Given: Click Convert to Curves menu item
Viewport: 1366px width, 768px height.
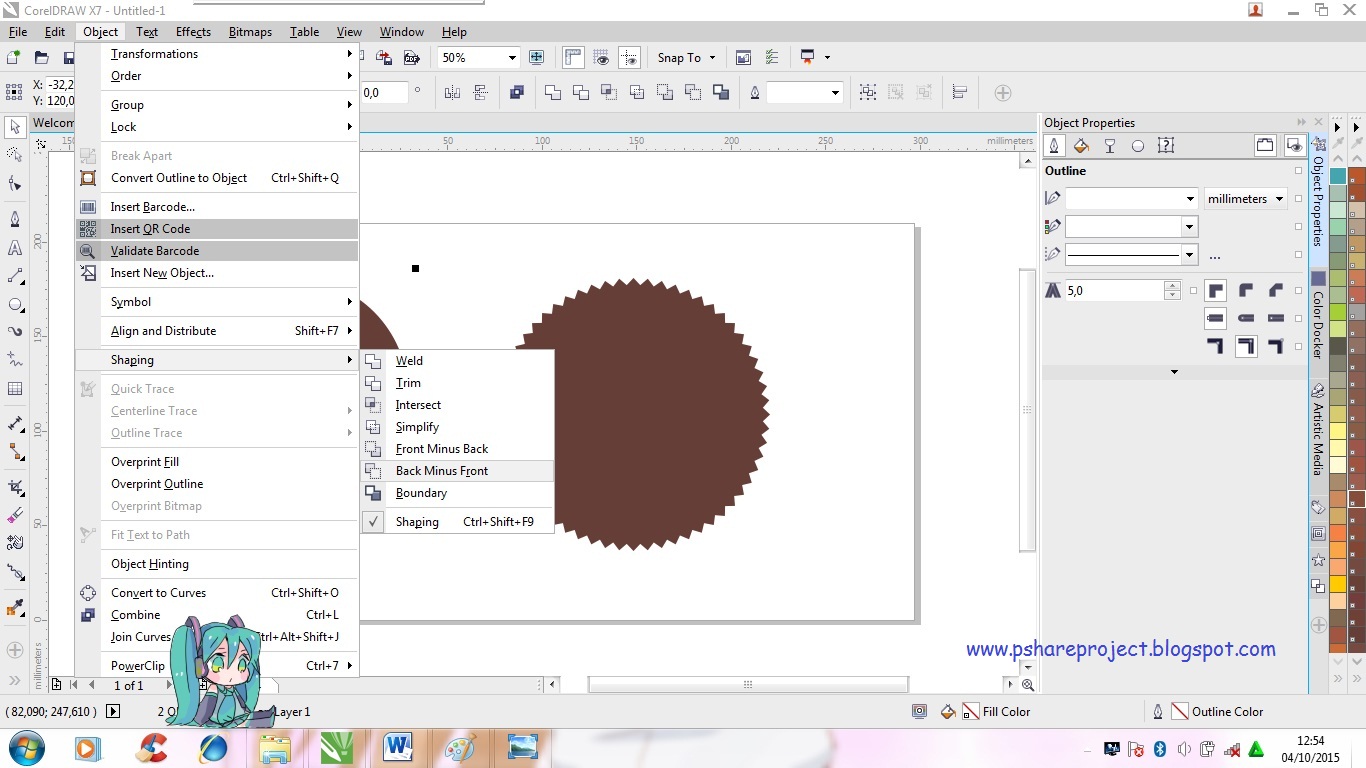Looking at the screenshot, I should [158, 593].
